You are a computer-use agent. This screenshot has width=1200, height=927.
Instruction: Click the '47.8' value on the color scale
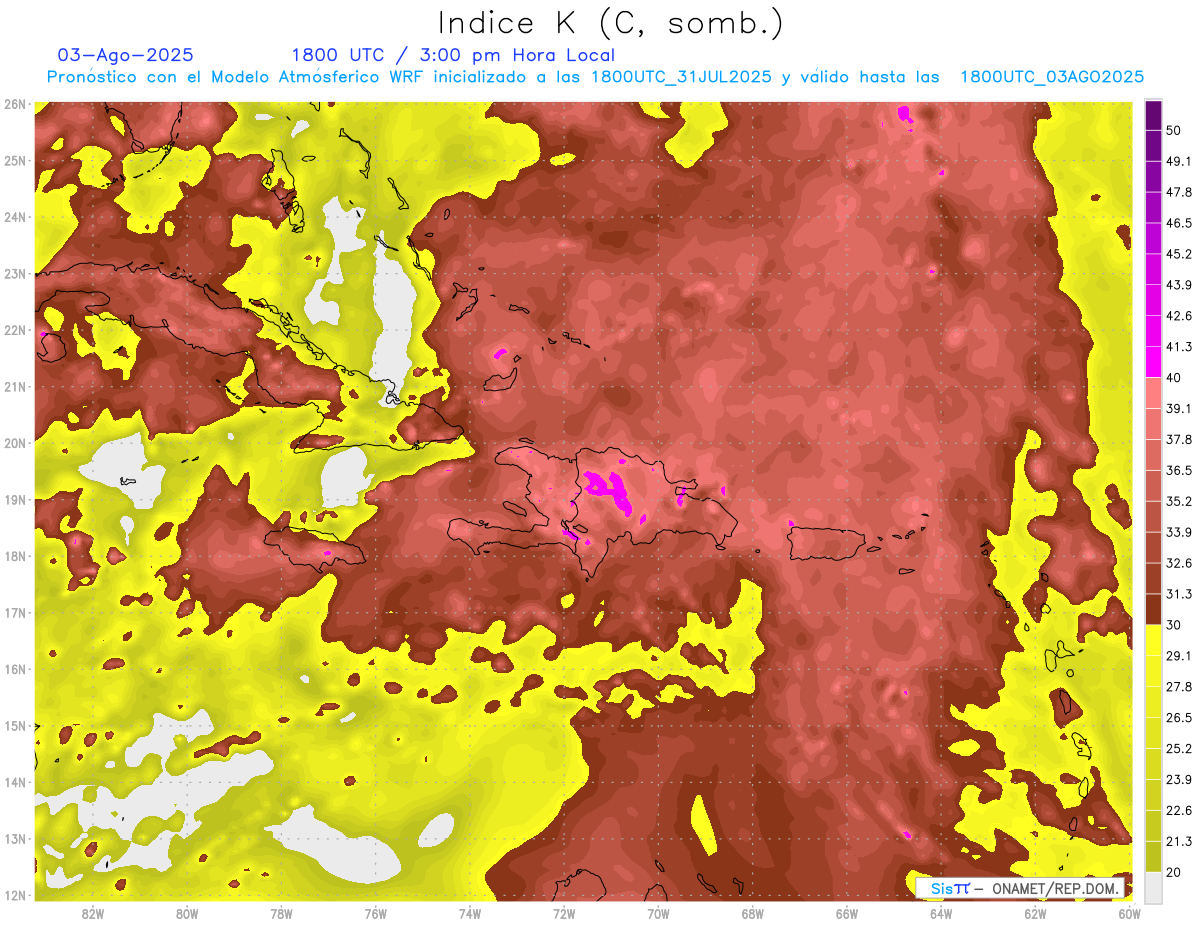point(1179,192)
